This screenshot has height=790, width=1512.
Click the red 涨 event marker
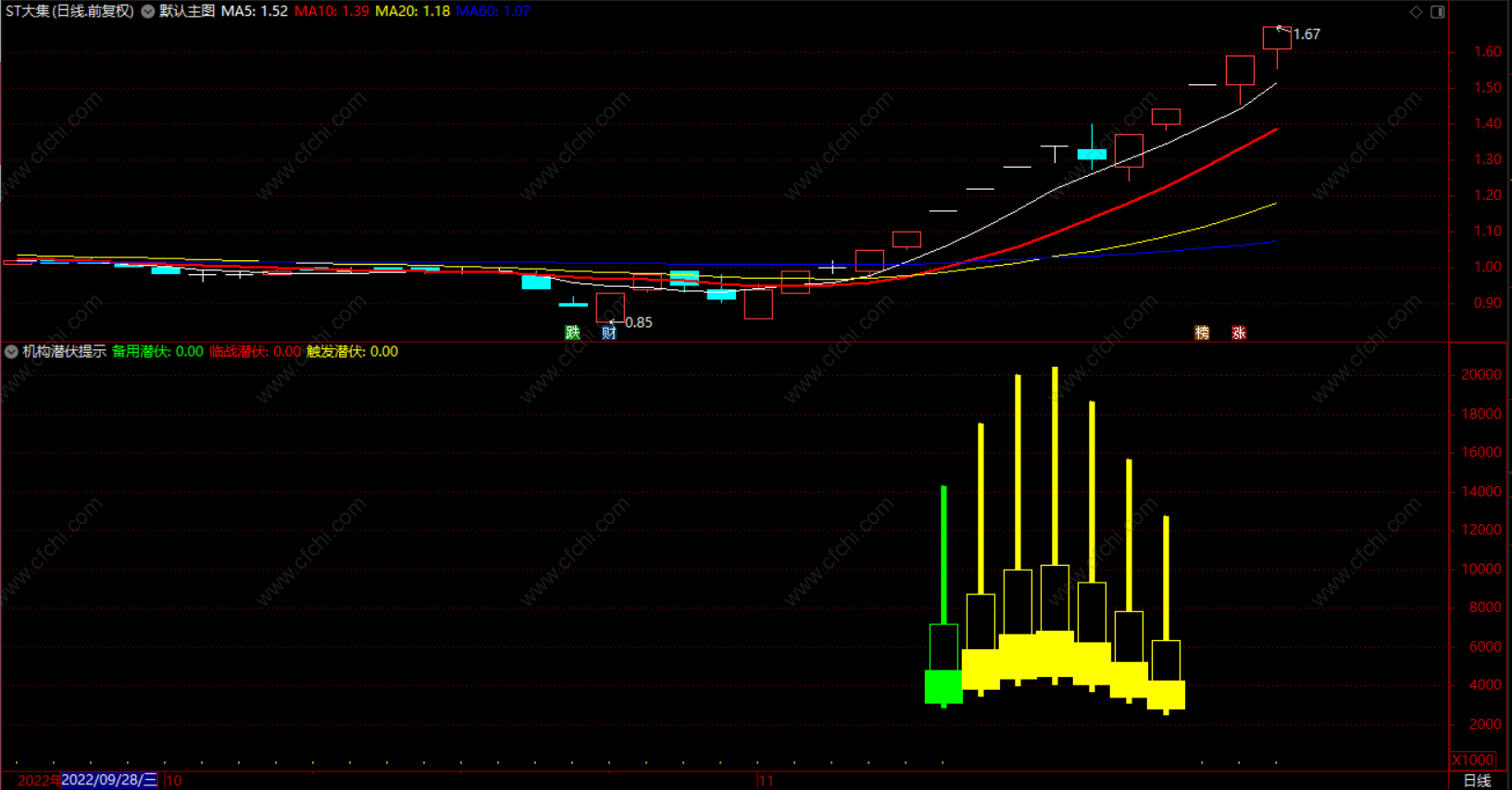point(1239,332)
